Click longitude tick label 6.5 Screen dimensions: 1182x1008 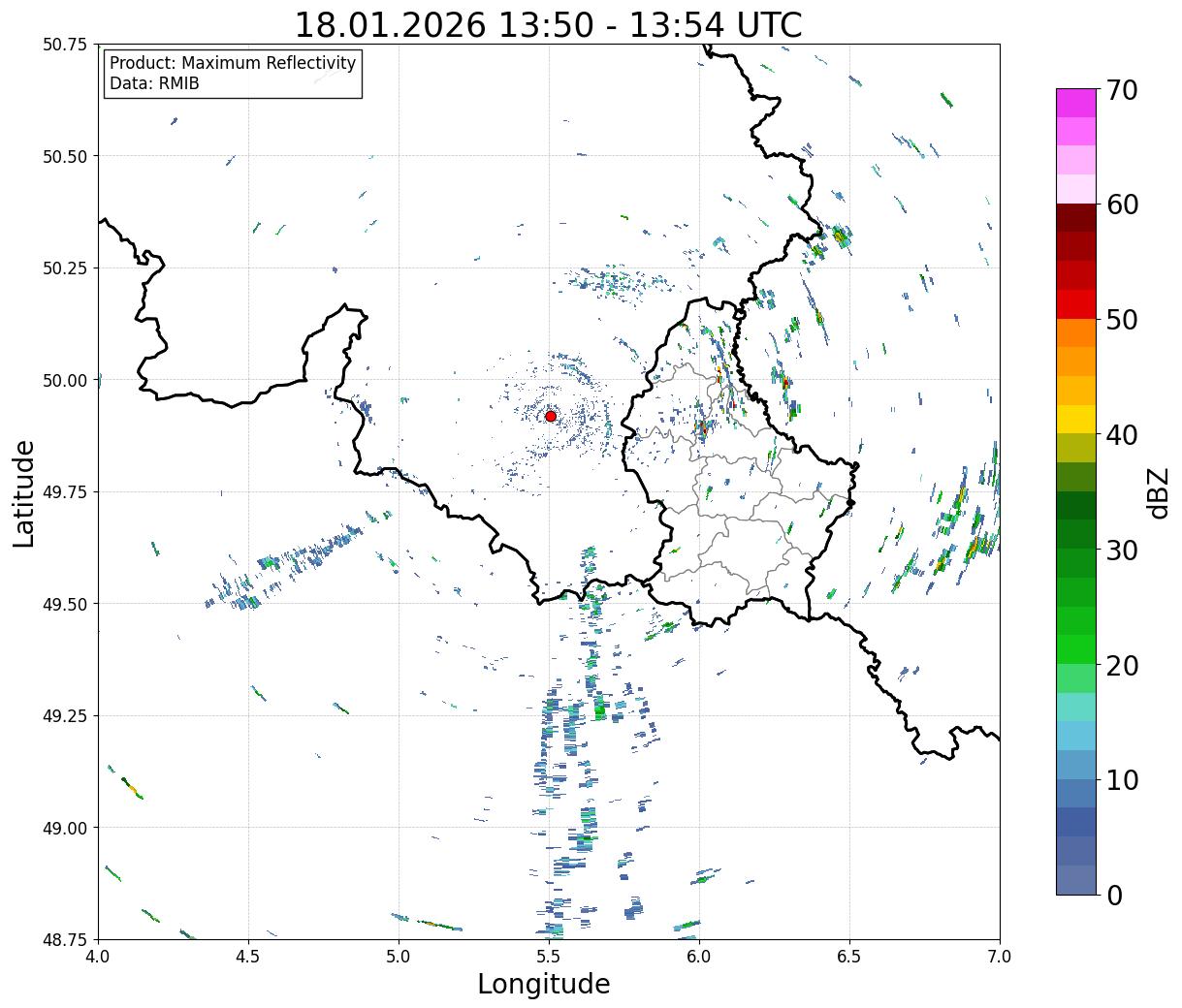pyautogui.click(x=849, y=957)
